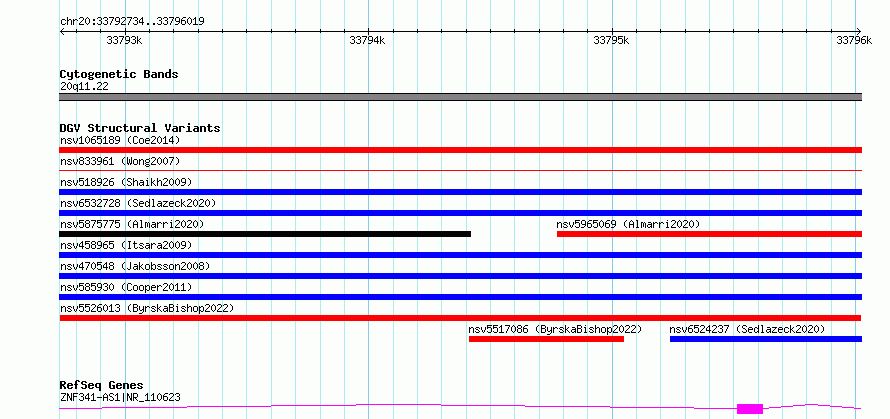Click the 20q11.22 band label
This screenshot has height=419, width=890.
click(84, 87)
